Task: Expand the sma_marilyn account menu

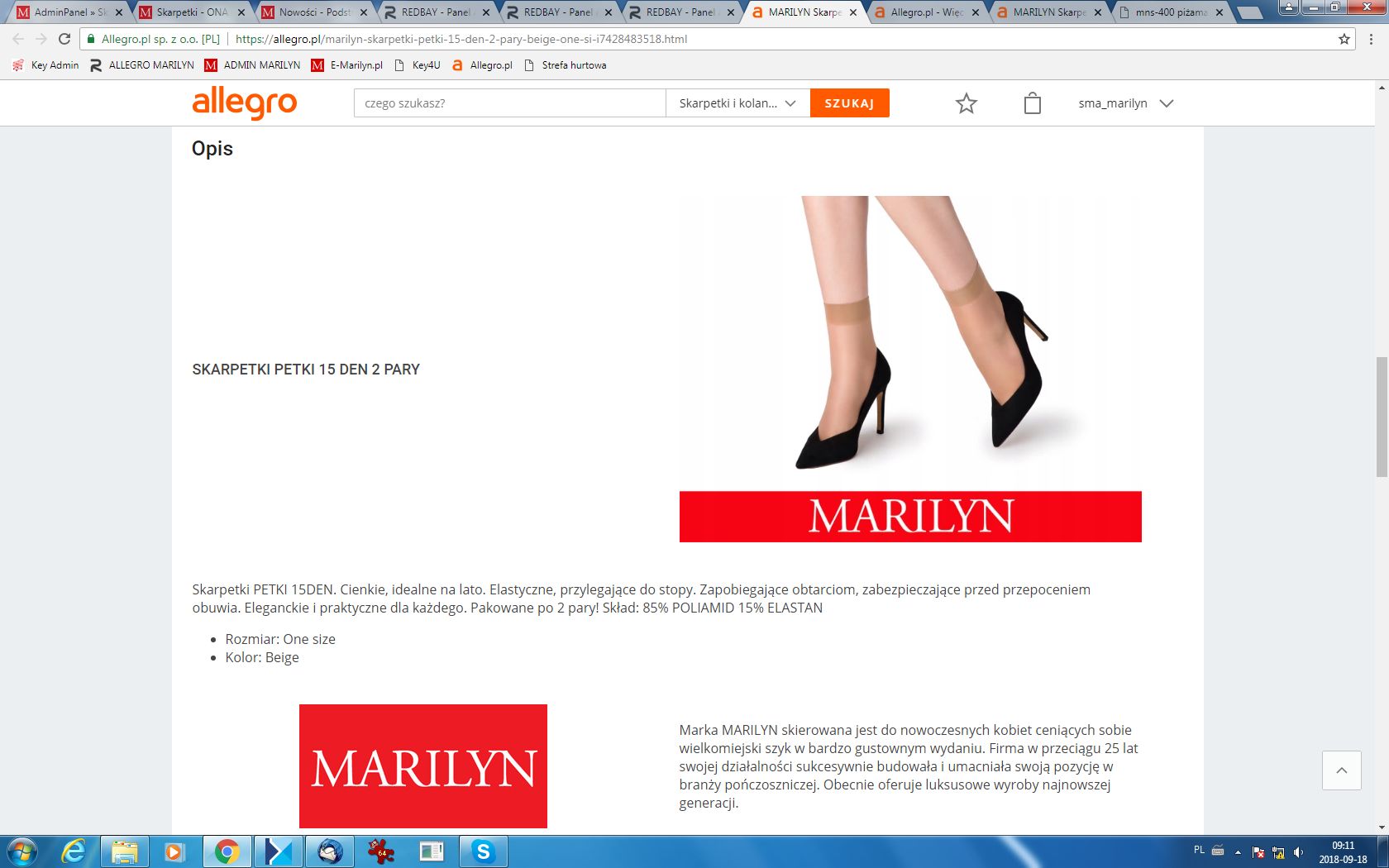Action: (1125, 103)
